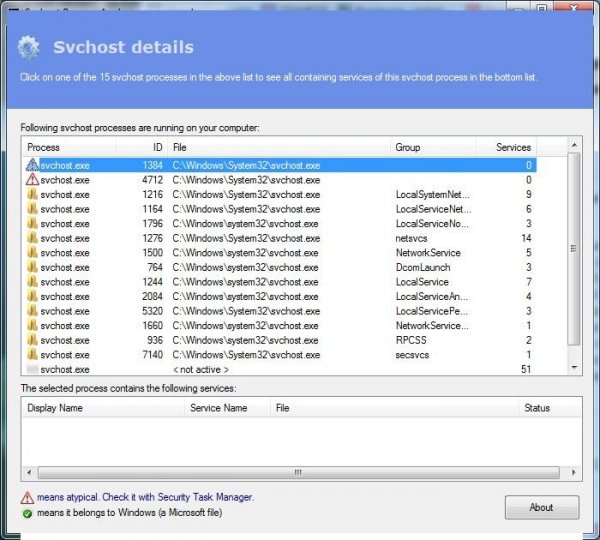Sort by the Services column header
This screenshot has width=600, height=540.
coord(506,147)
